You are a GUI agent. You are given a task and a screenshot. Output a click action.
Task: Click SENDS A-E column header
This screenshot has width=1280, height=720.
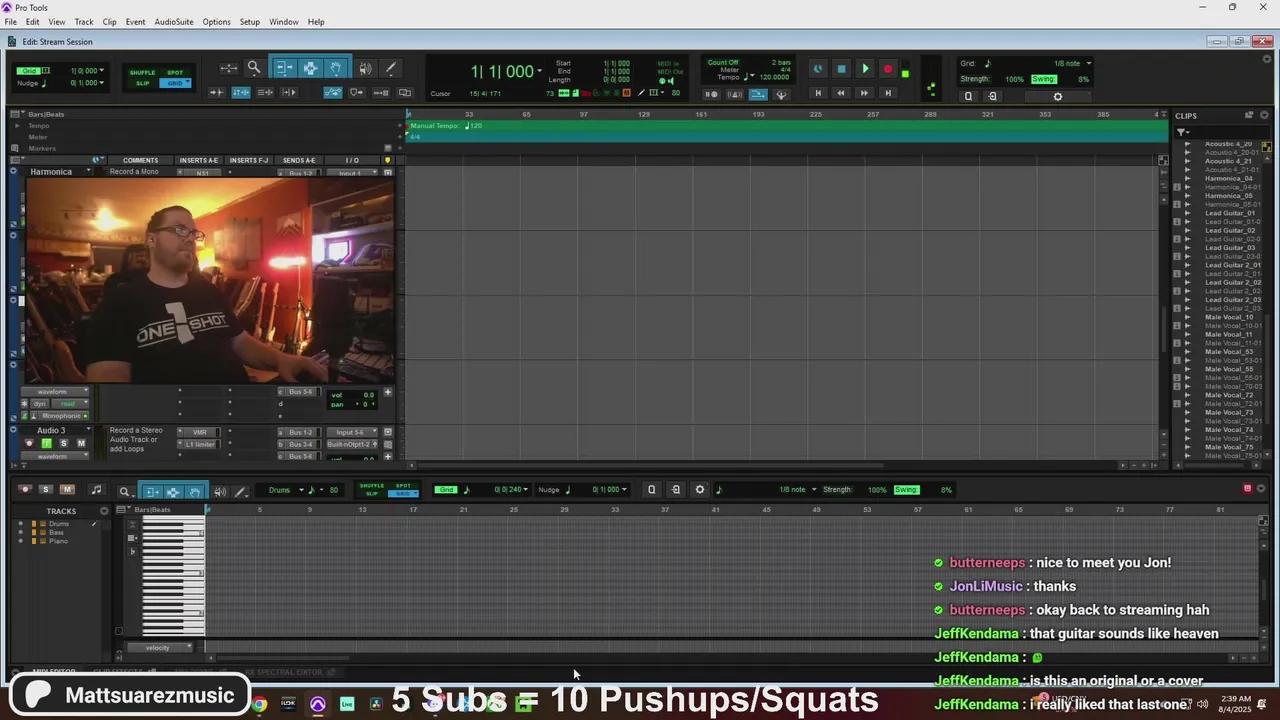(299, 160)
